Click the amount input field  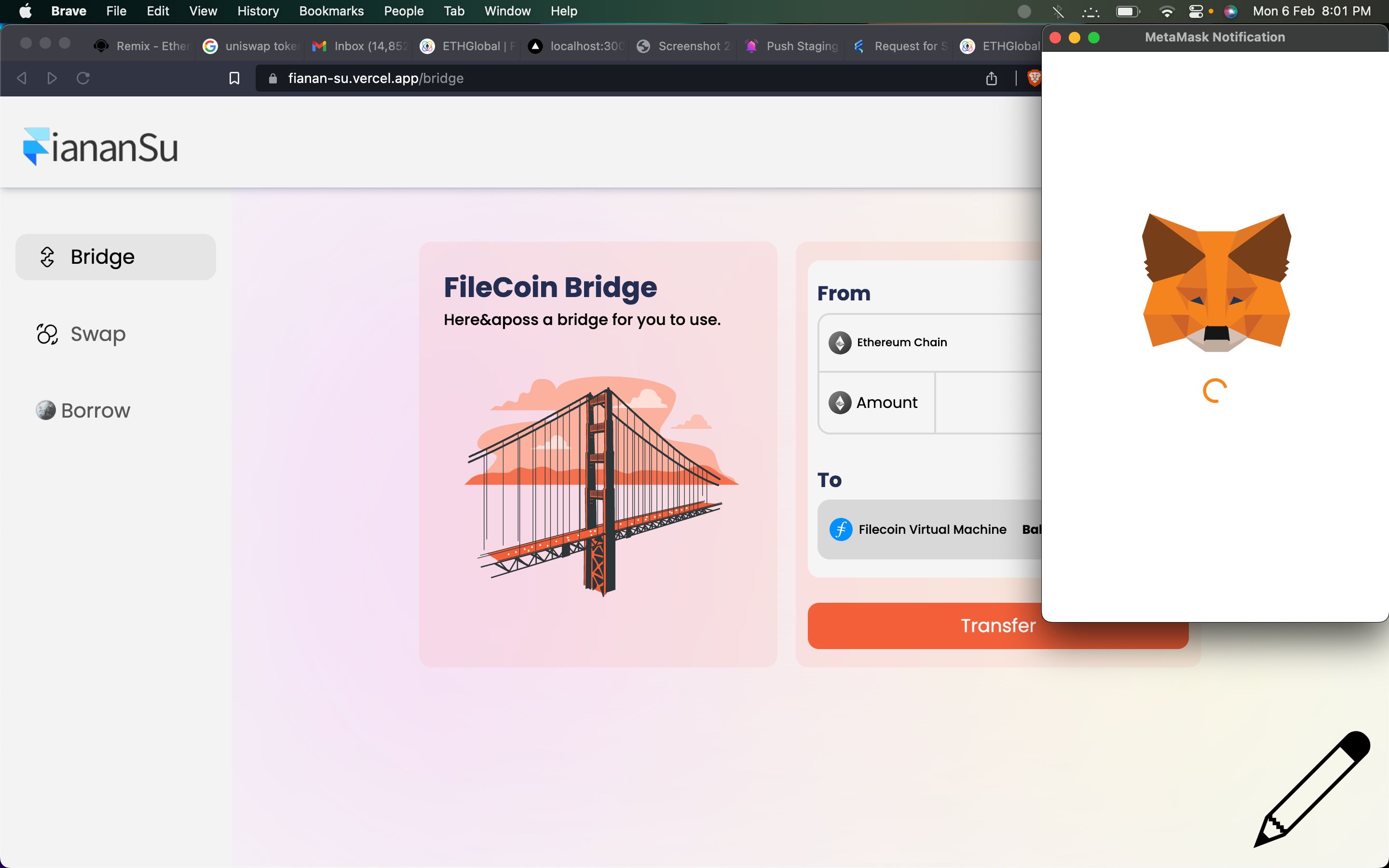click(x=988, y=403)
